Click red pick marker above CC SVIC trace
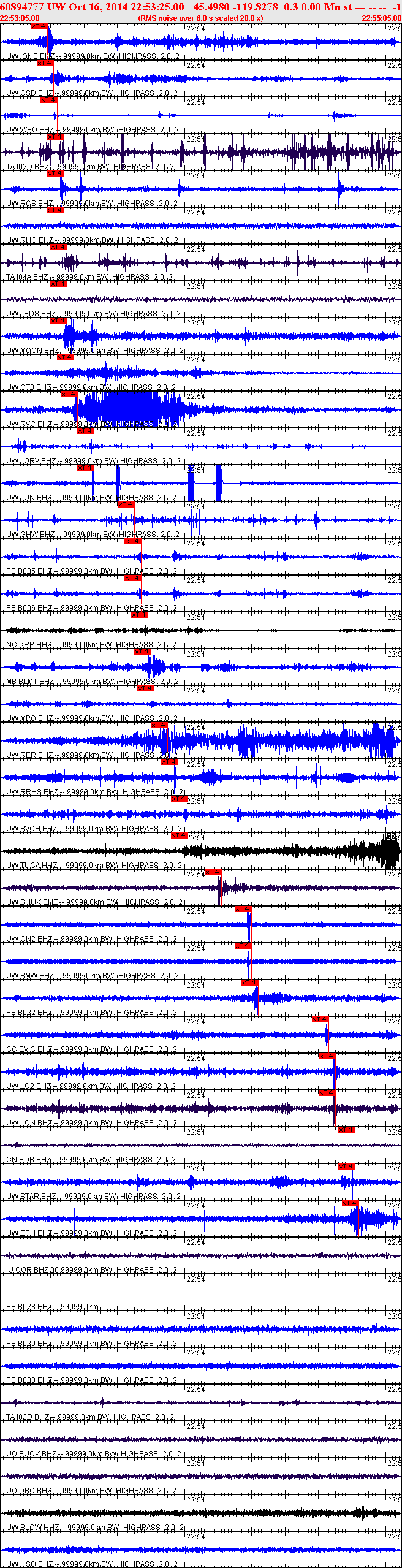402x1568 pixels. [320, 1019]
